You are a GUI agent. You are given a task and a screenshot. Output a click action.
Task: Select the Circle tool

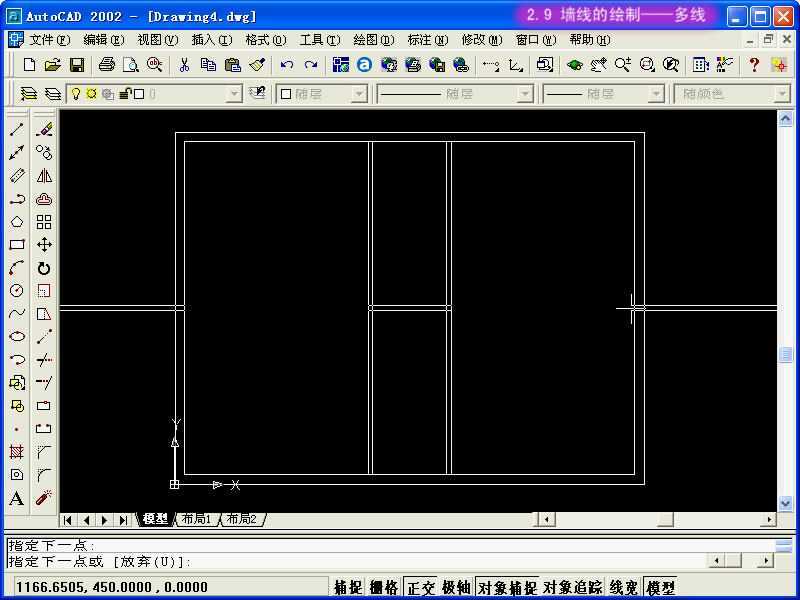pyautogui.click(x=17, y=291)
